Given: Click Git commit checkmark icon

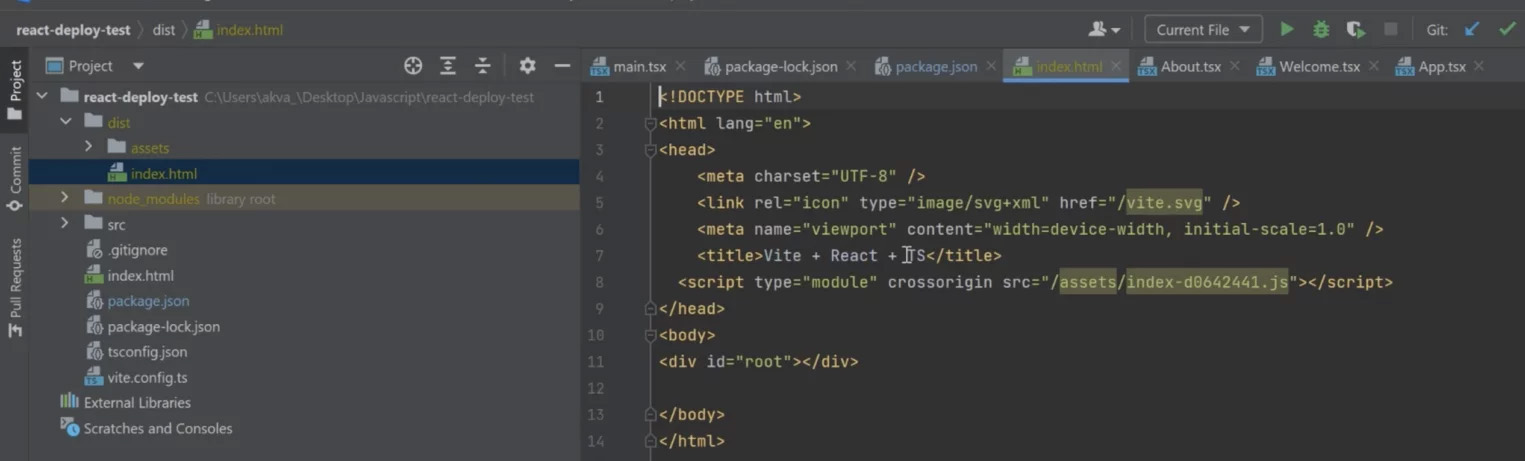Looking at the screenshot, I should click(1506, 30).
